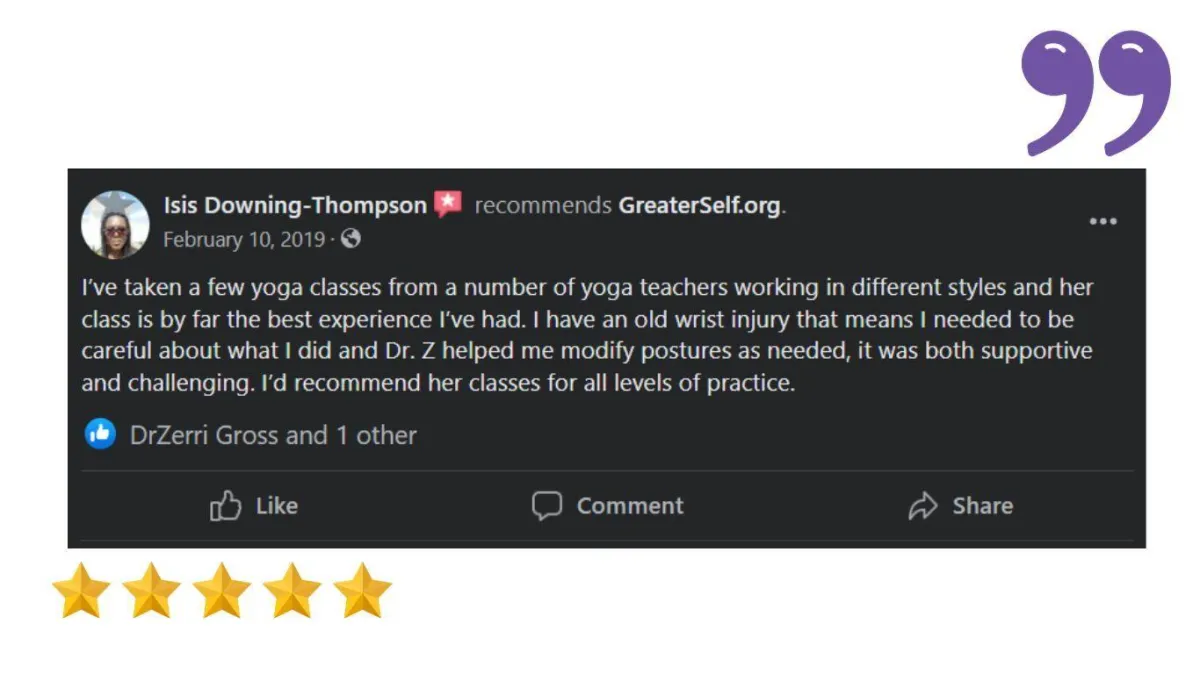Click the Share button
1200x674 pixels.
click(x=960, y=506)
